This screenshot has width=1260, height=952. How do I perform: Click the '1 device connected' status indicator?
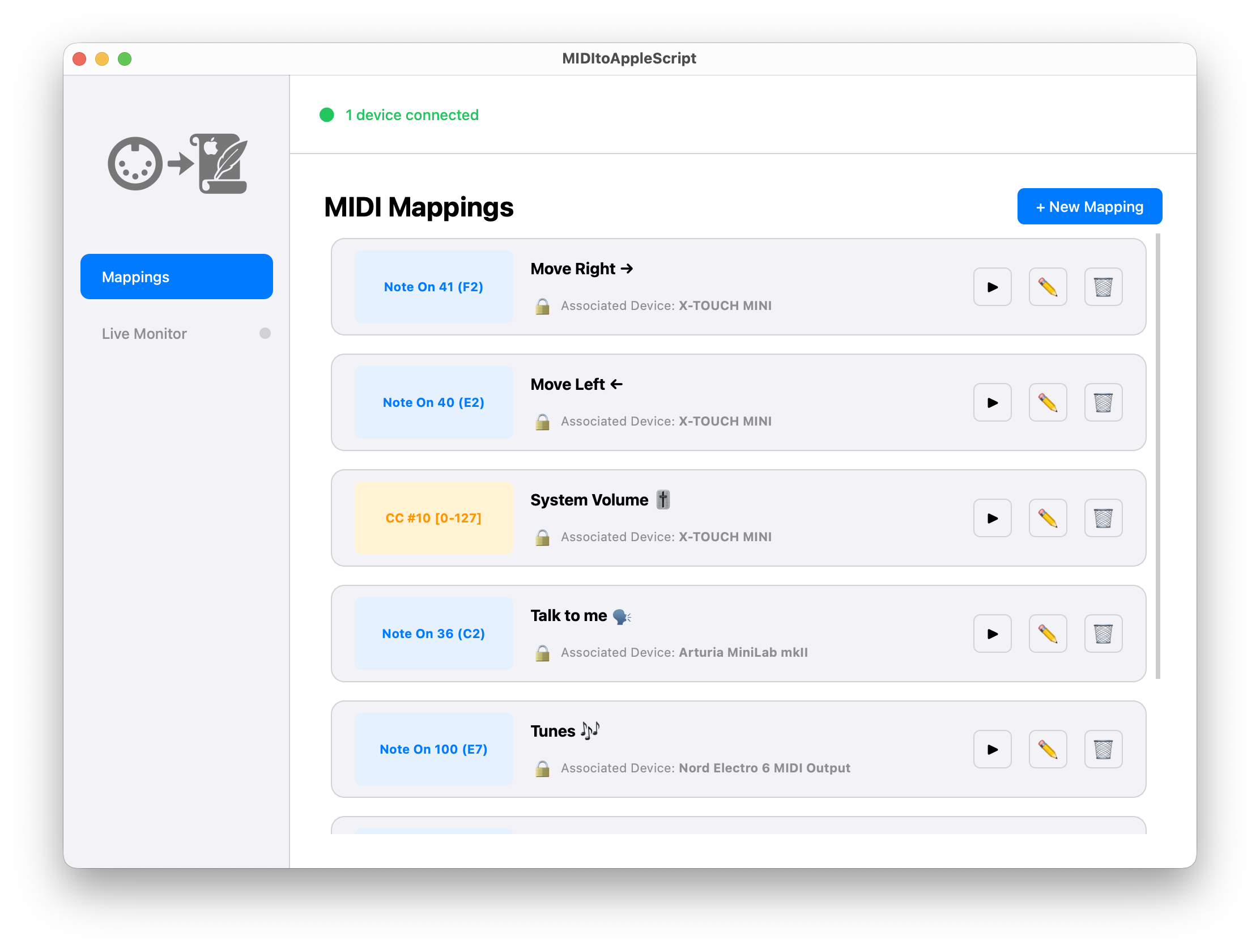pos(398,114)
